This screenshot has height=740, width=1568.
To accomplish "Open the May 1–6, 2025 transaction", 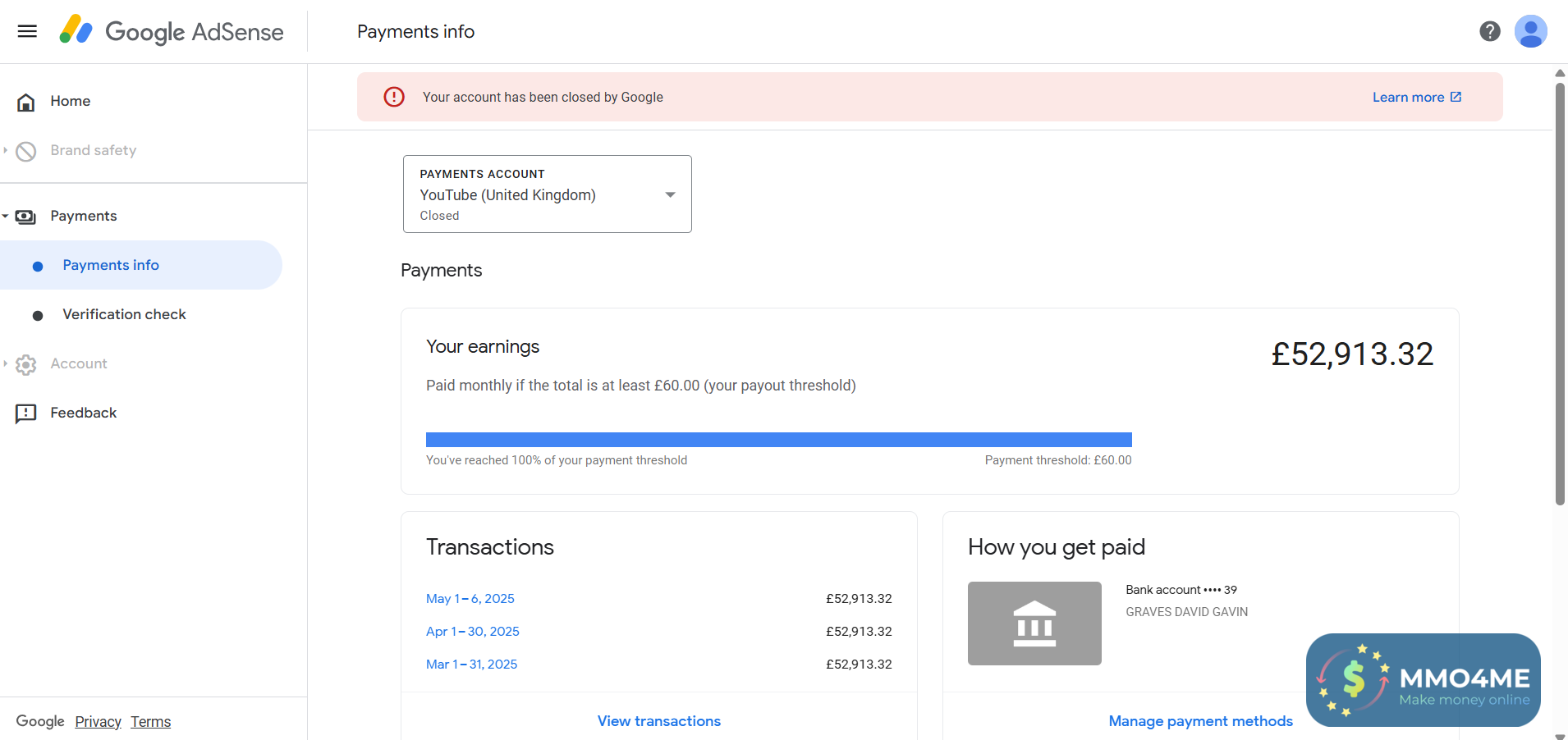I will click(470, 599).
